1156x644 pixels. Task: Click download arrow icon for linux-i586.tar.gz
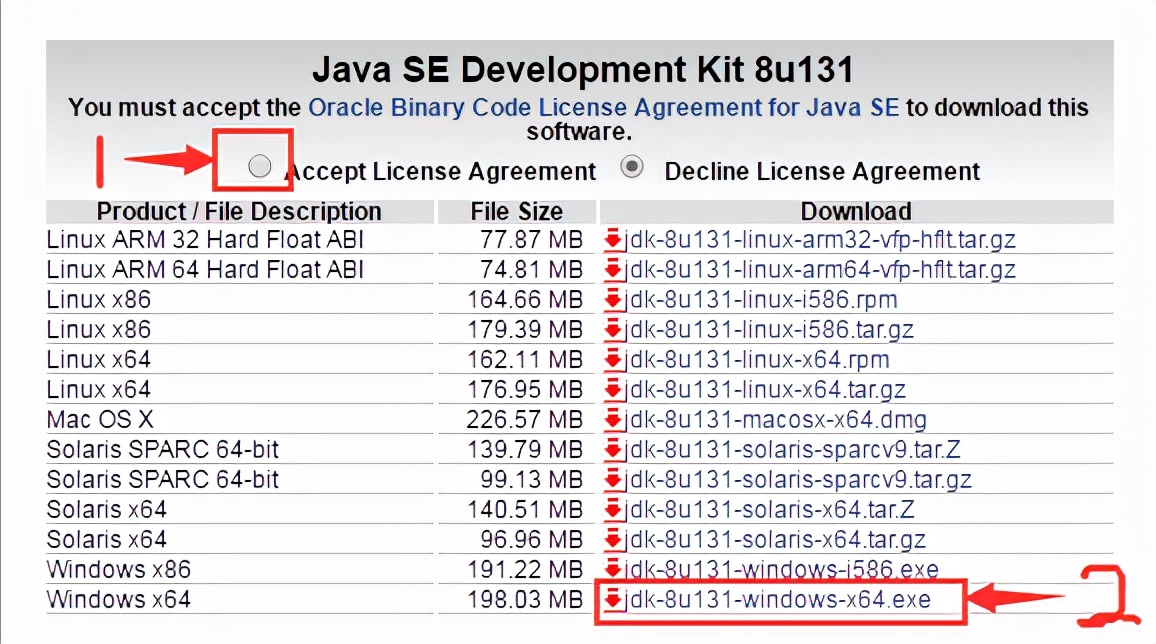[x=613, y=329]
